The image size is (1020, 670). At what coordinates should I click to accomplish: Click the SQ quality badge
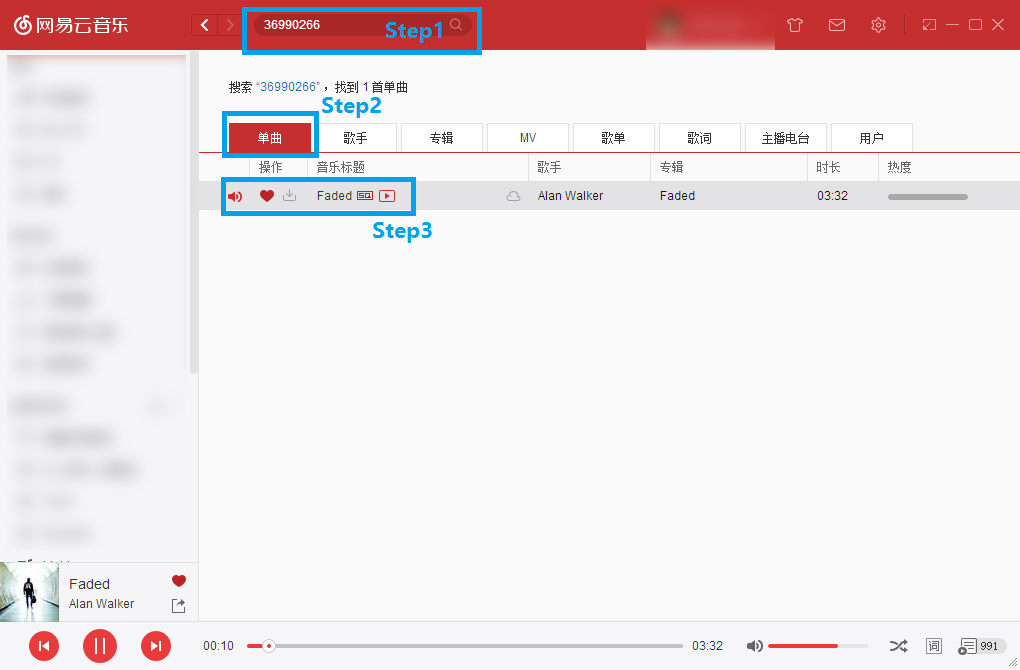pyautogui.click(x=365, y=196)
